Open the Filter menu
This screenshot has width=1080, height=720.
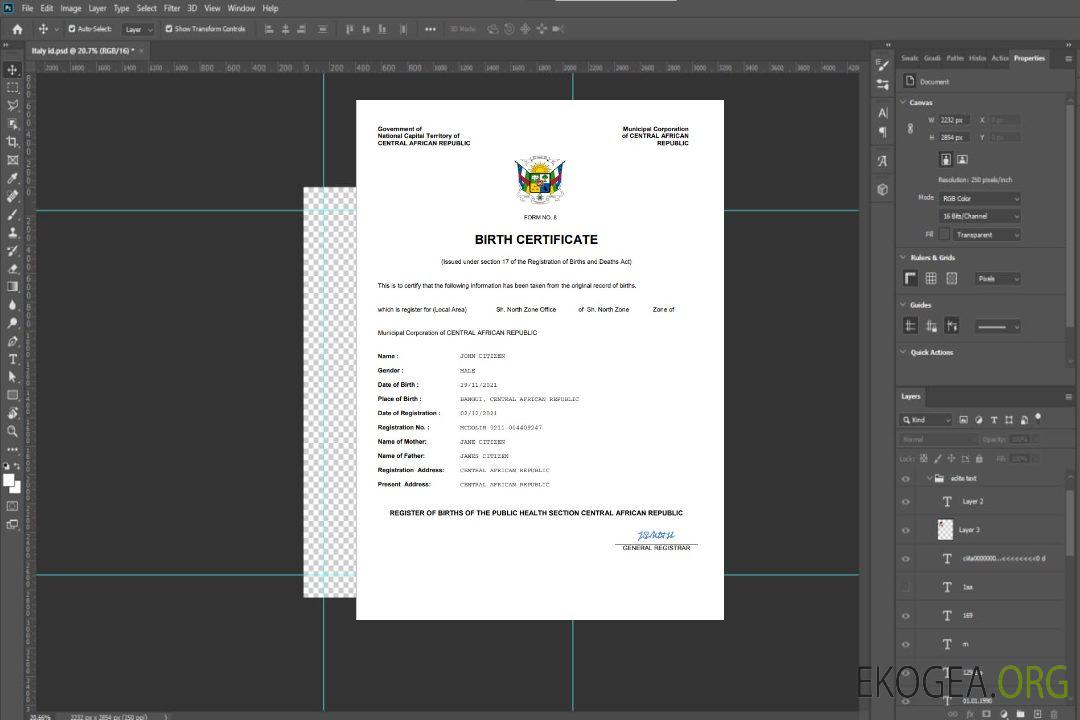coord(172,8)
